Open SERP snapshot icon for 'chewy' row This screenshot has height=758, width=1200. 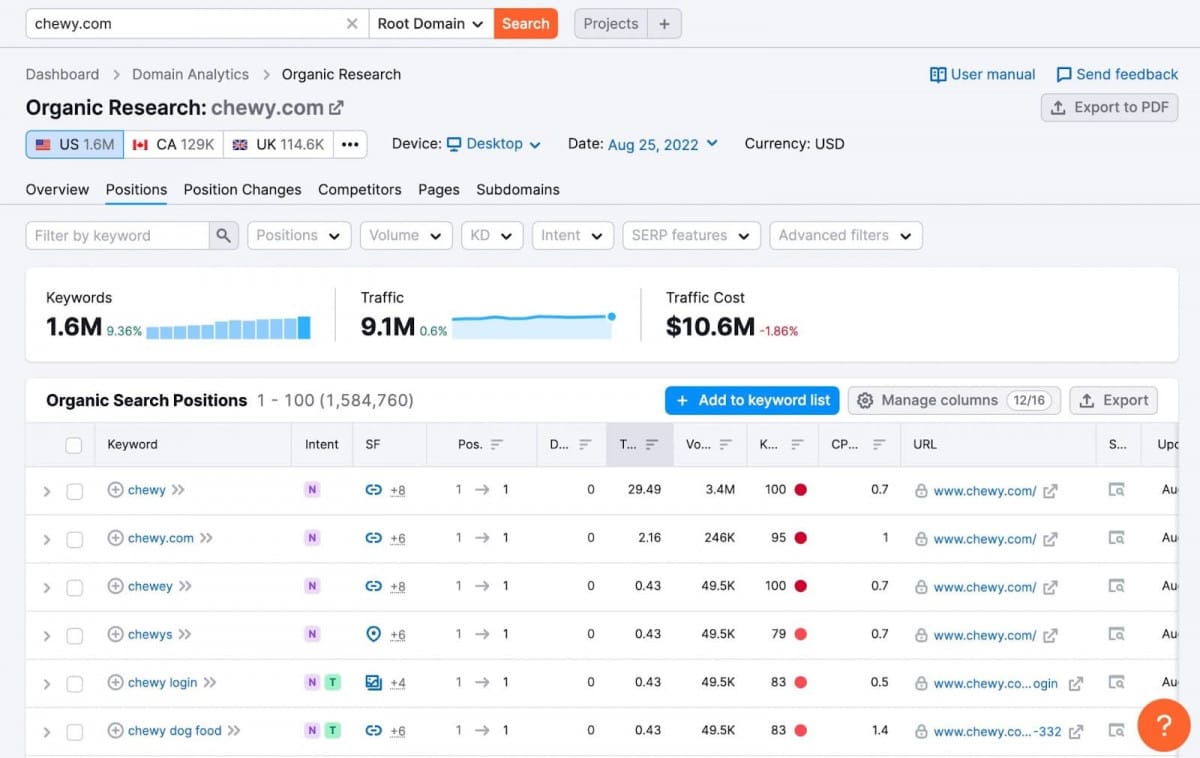coord(1116,490)
